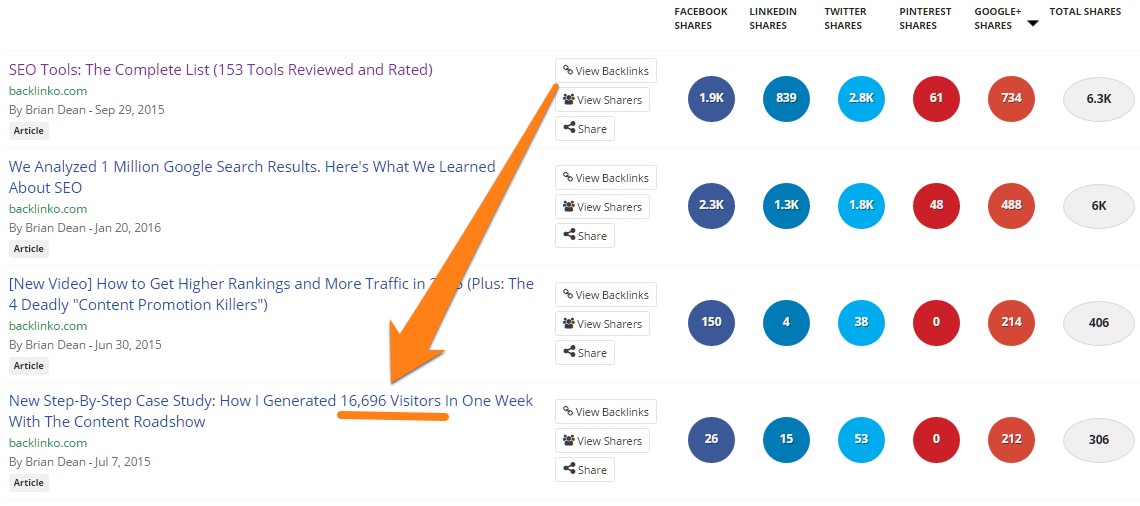This screenshot has height=506, width=1140.
Task: Share the 1 Million Google Search Results article
Action: pos(585,236)
